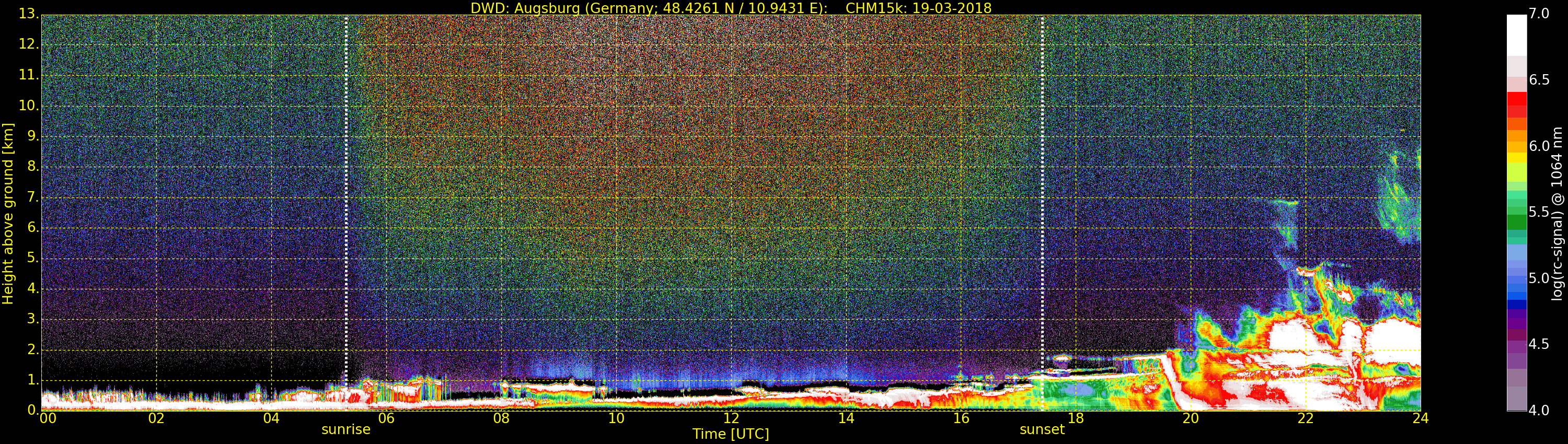Click the '00' tick label on the time axis
Viewport: 1568px width, 444px height.
[x=48, y=418]
